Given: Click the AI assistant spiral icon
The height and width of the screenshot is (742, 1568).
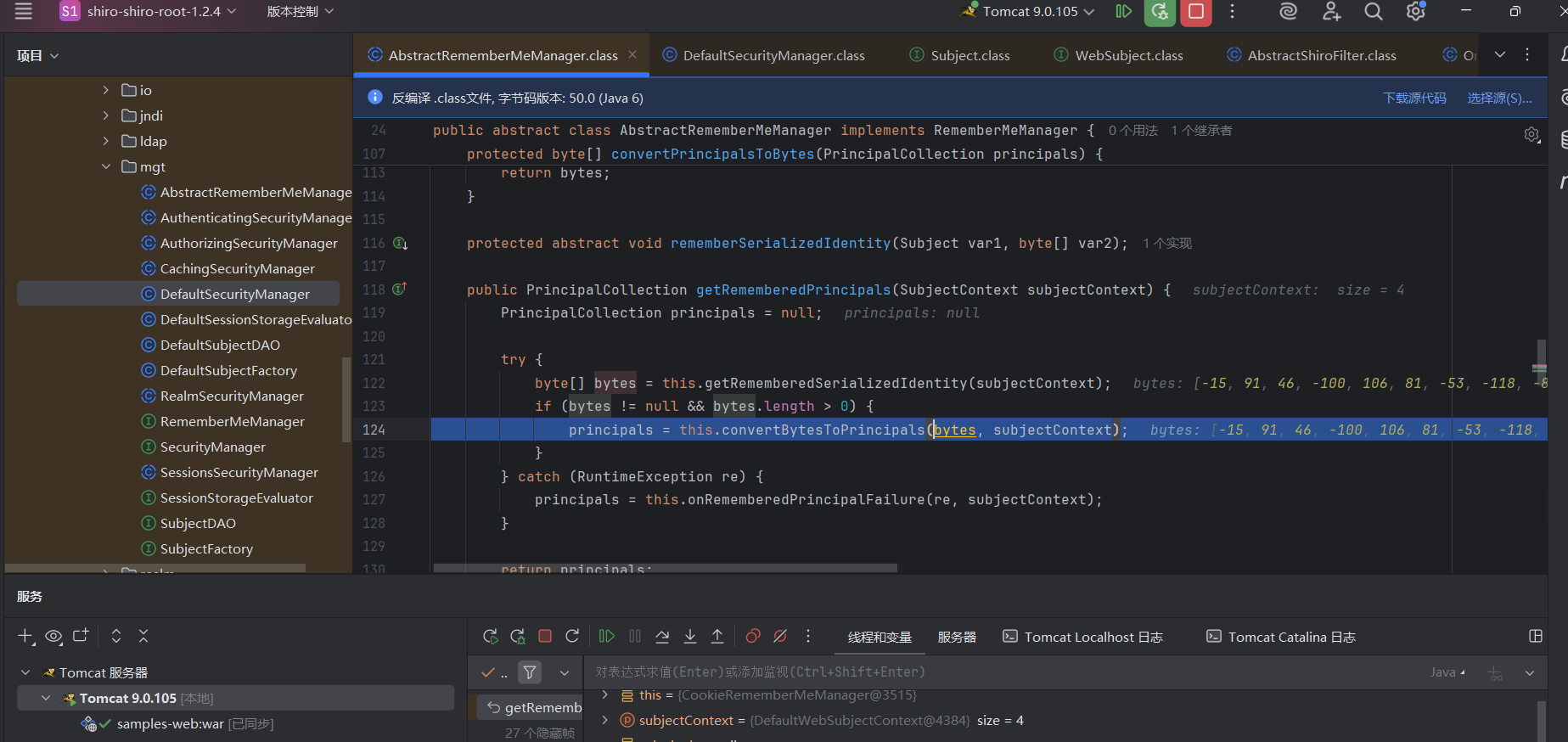Looking at the screenshot, I should click(x=1288, y=12).
